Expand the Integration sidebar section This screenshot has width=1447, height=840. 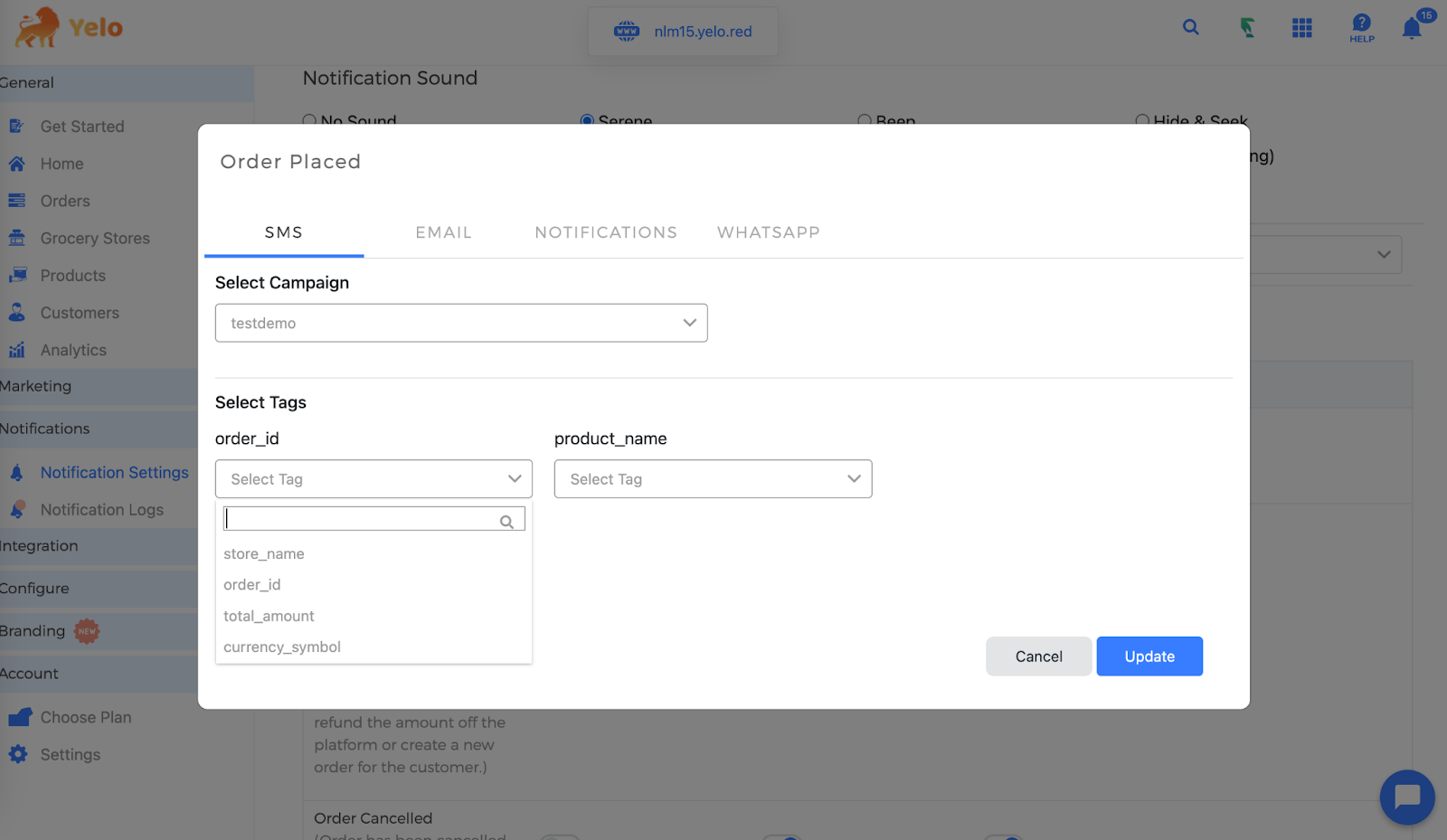(99, 546)
